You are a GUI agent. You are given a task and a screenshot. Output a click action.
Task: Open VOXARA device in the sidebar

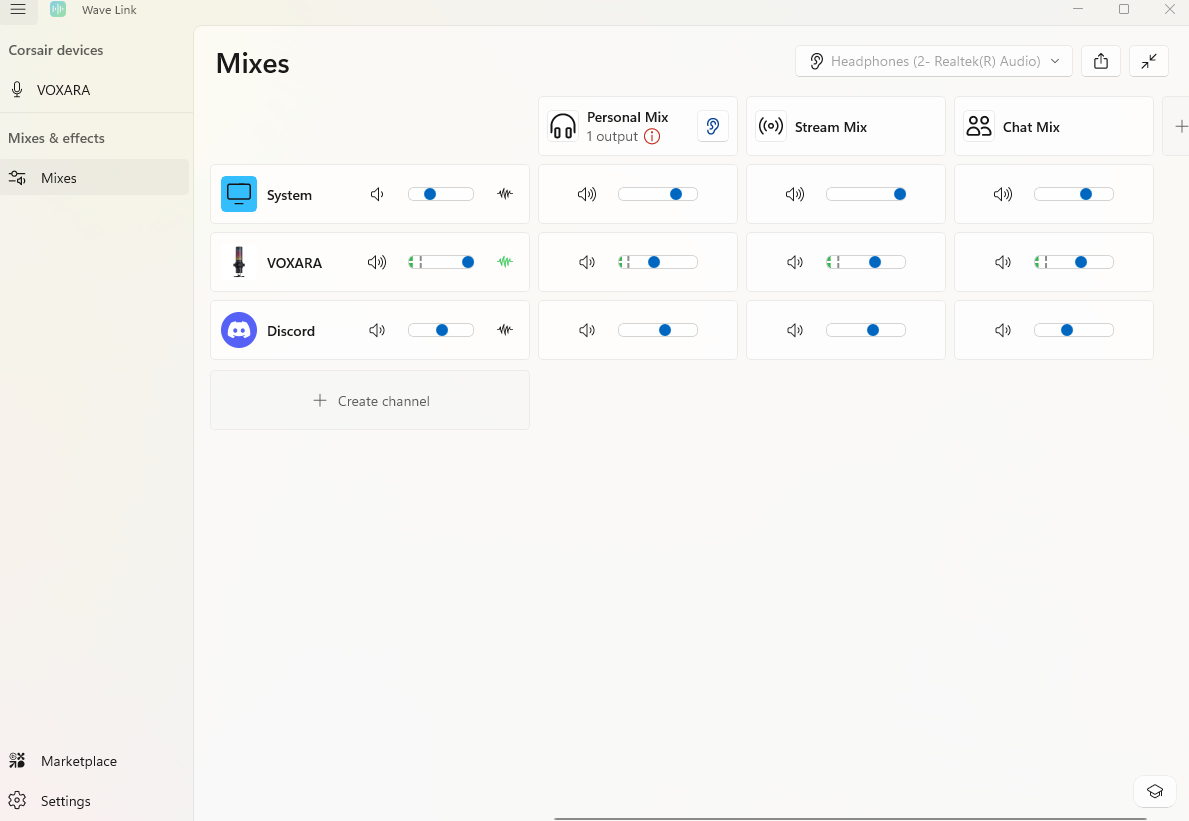pyautogui.click(x=95, y=89)
